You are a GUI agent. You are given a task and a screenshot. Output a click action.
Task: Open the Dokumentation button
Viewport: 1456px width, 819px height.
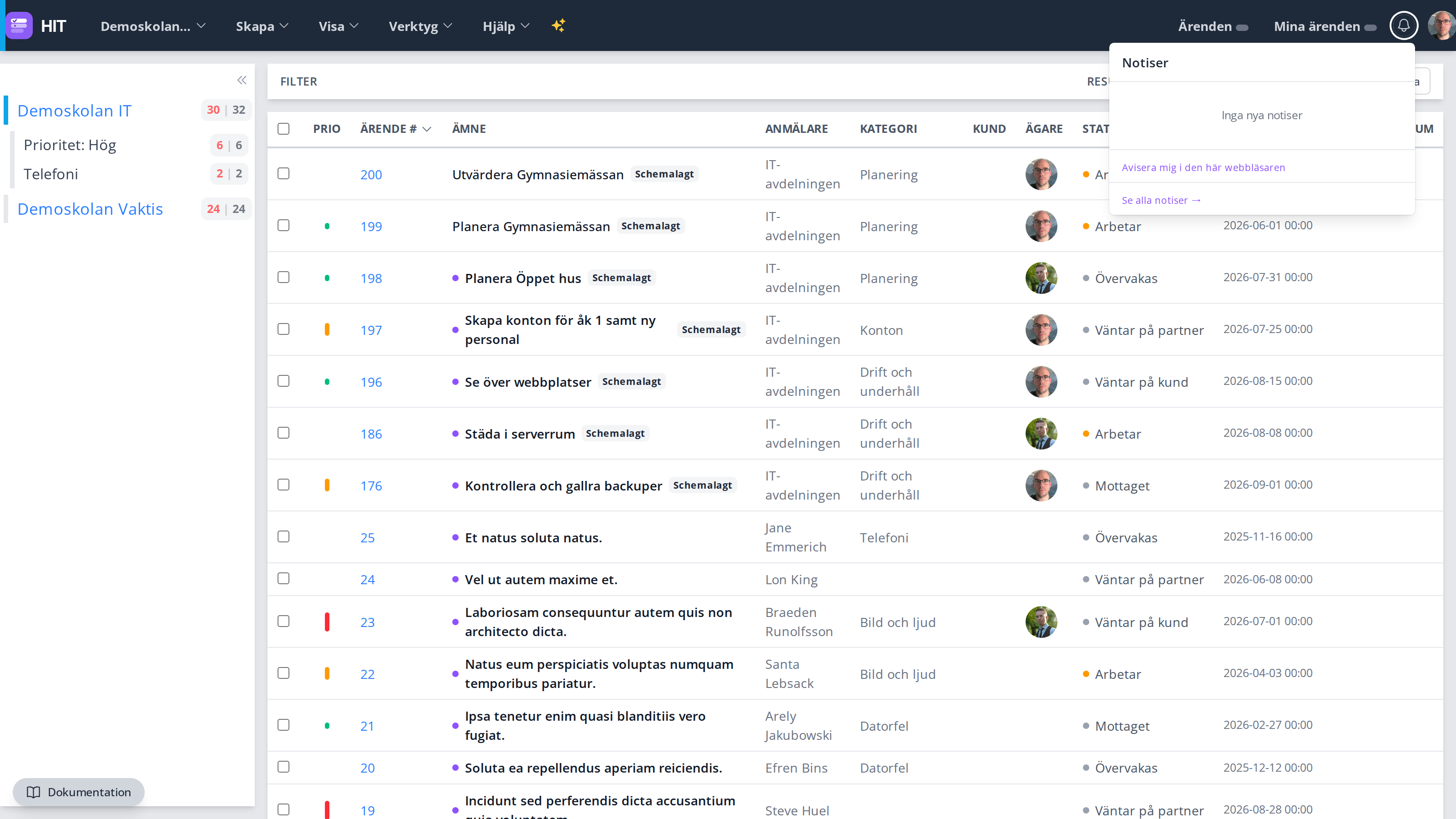coord(79,792)
